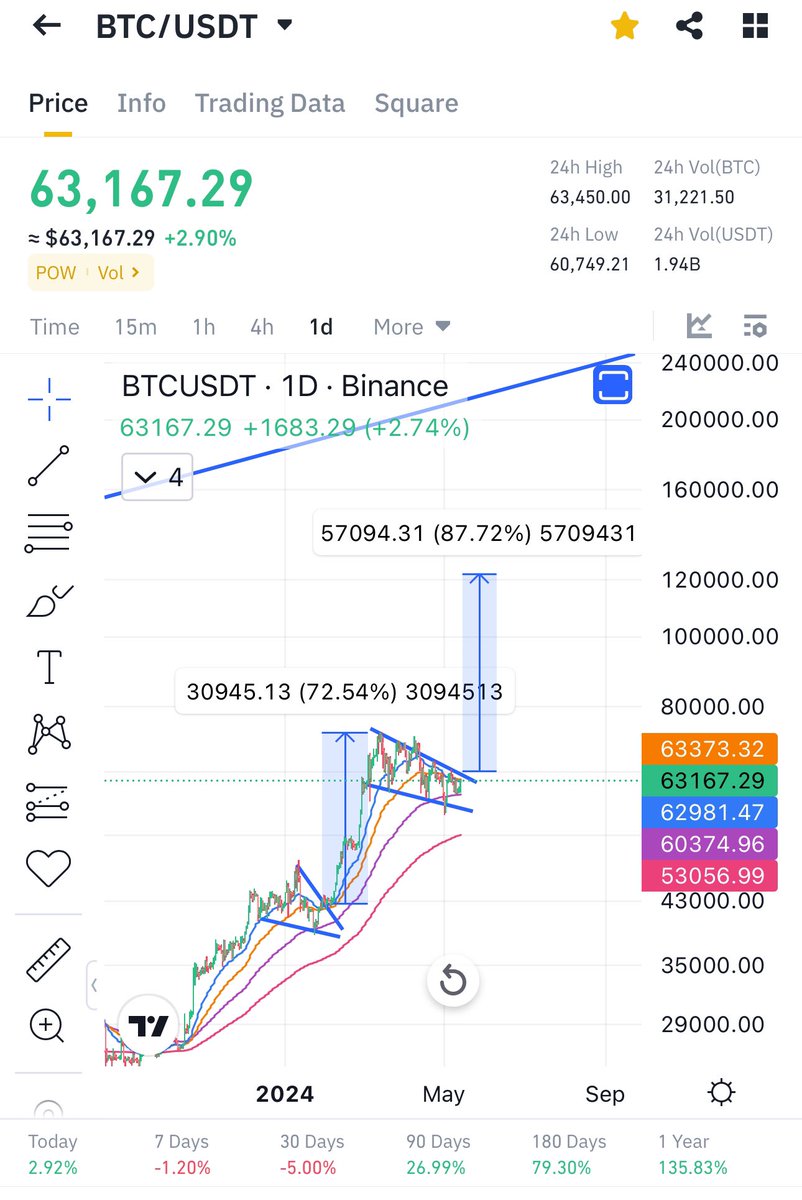This screenshot has width=802, height=1200.
Task: Open the Square tab
Action: 416,103
